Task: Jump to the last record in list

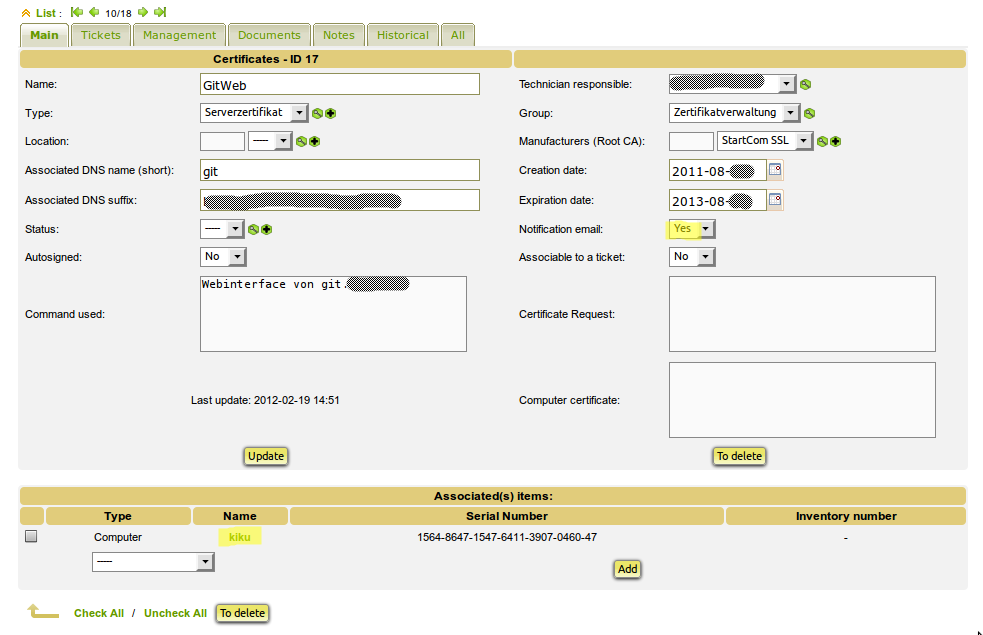Action: pyautogui.click(x=160, y=12)
